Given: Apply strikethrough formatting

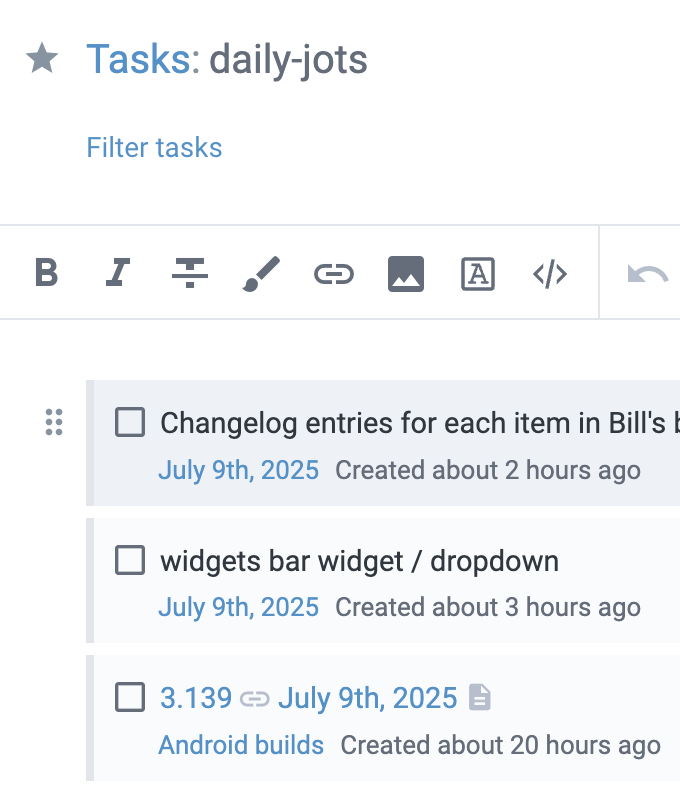Looking at the screenshot, I should (190, 273).
